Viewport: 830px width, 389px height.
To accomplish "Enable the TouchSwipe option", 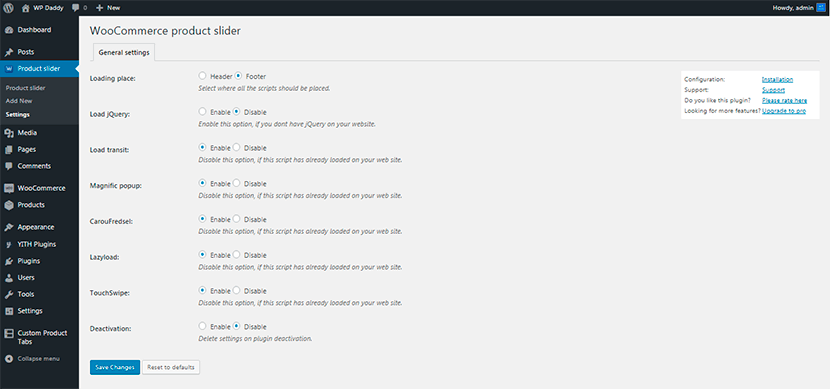I will pos(202,291).
